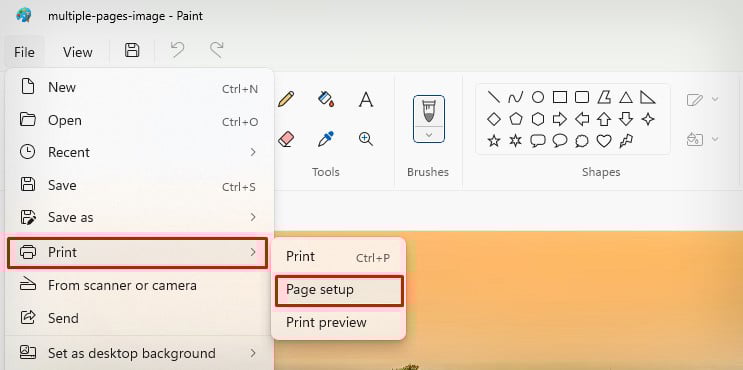Select the Eraser tool

click(286, 139)
